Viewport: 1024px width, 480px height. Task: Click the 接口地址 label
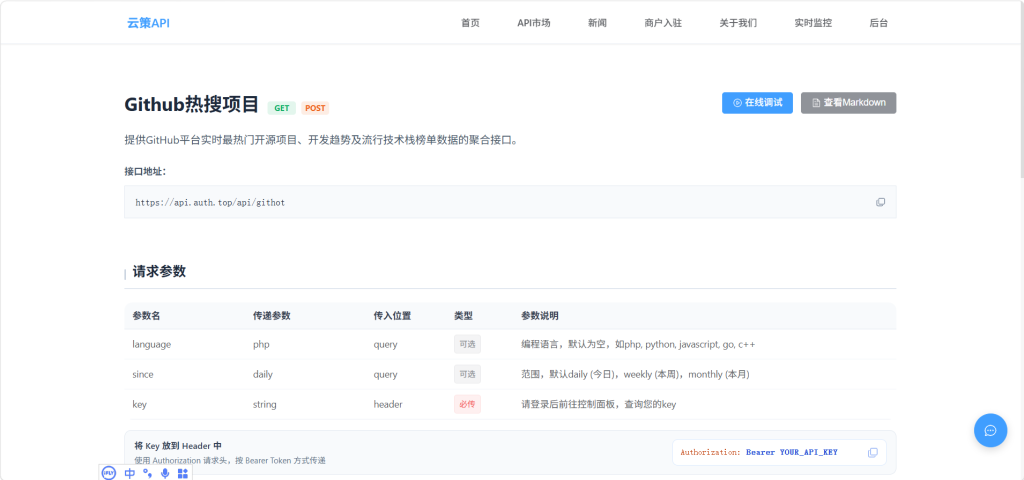coord(146,171)
